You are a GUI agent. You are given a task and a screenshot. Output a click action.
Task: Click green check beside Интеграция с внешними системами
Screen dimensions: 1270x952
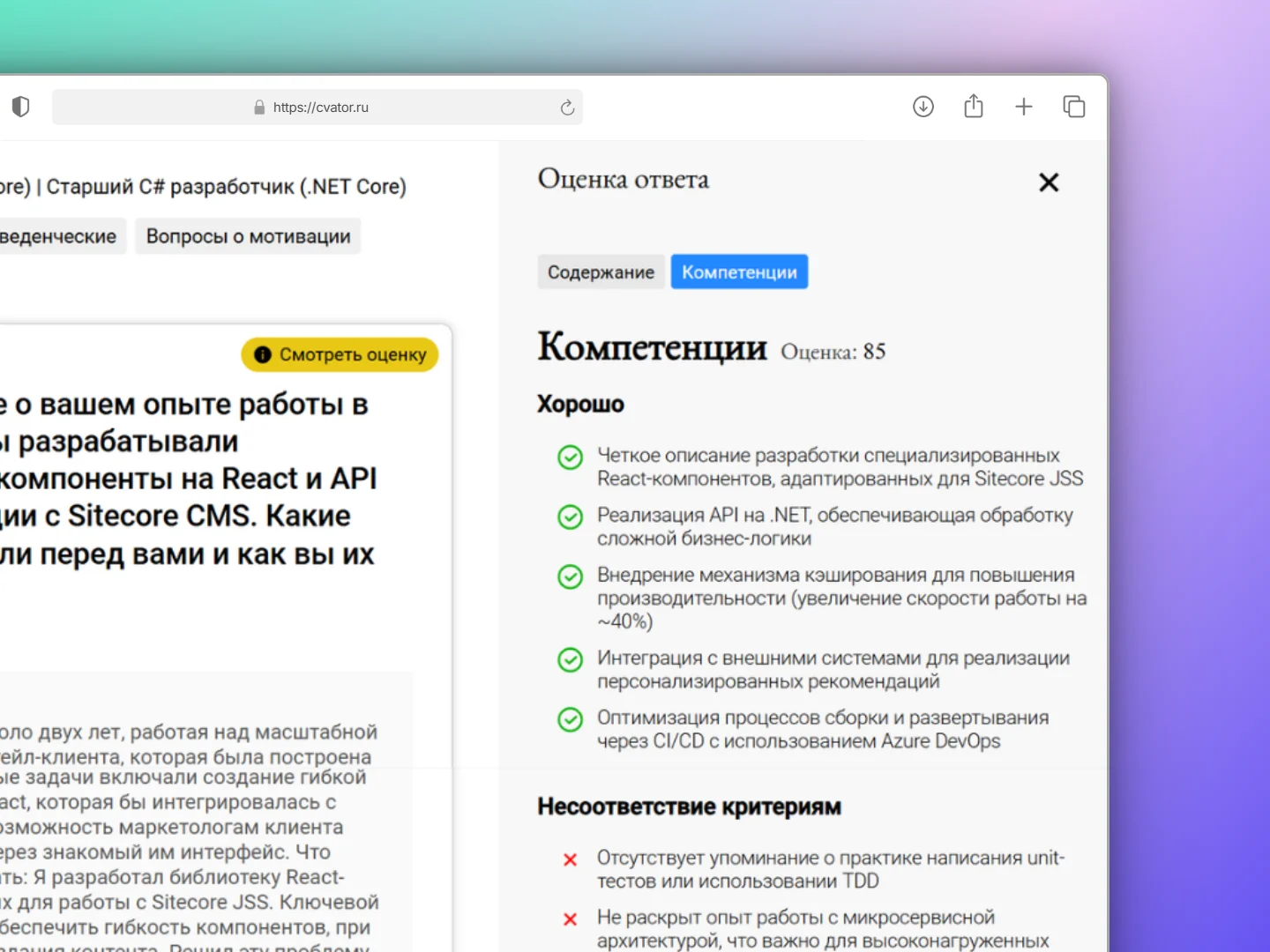click(x=571, y=659)
